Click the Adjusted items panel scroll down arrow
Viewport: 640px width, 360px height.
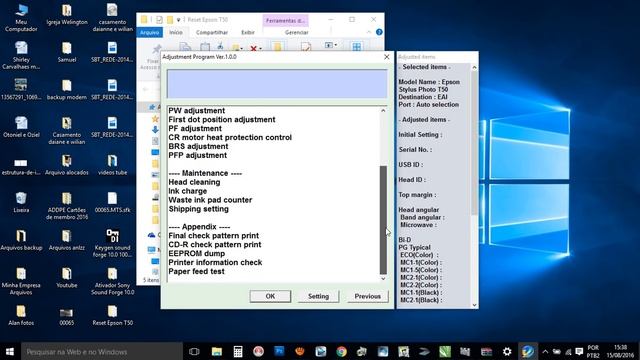(474, 304)
